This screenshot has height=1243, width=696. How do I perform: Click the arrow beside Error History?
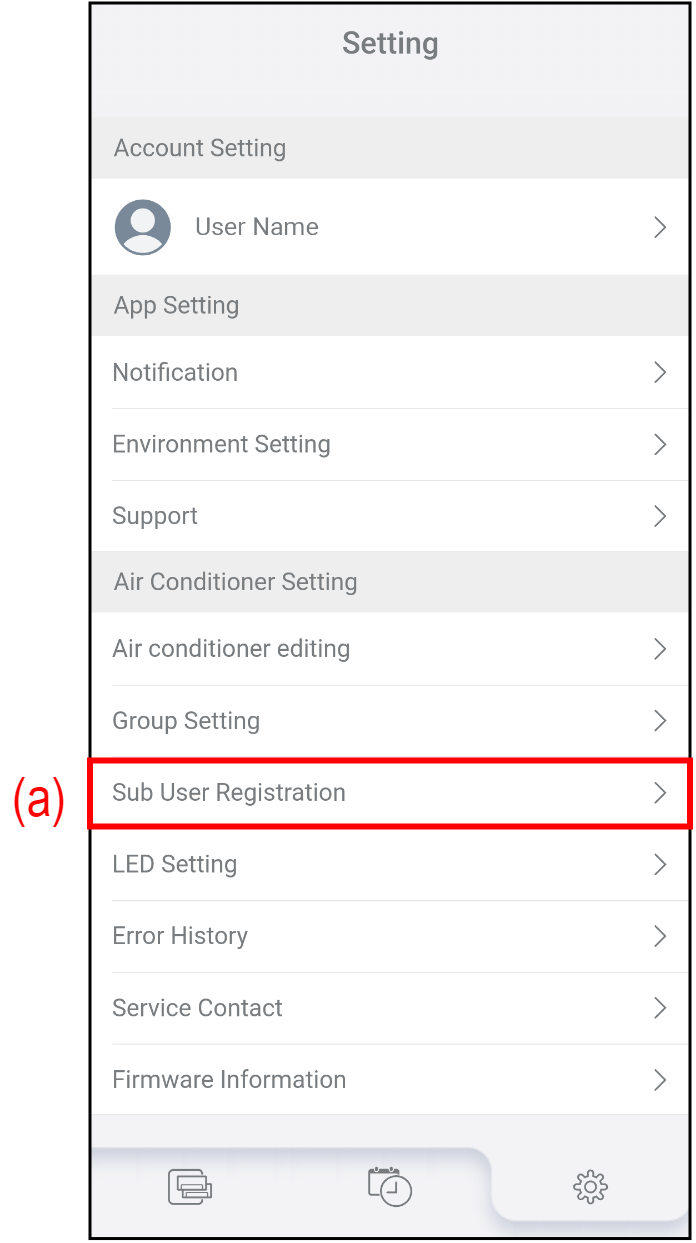pos(660,936)
